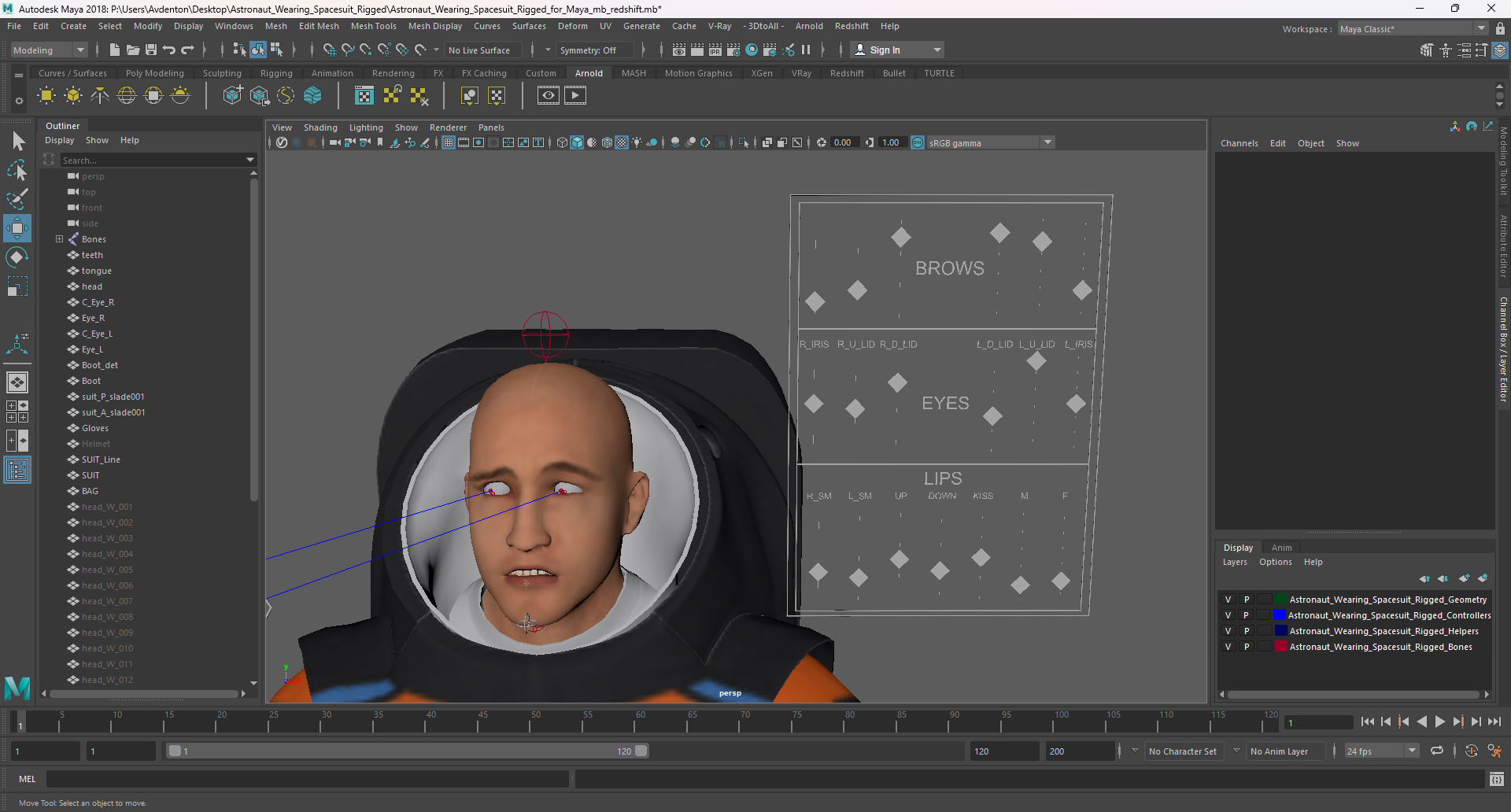Viewport: 1511px width, 812px height.
Task: Open the Mesh Tools menu
Action: (x=374, y=26)
